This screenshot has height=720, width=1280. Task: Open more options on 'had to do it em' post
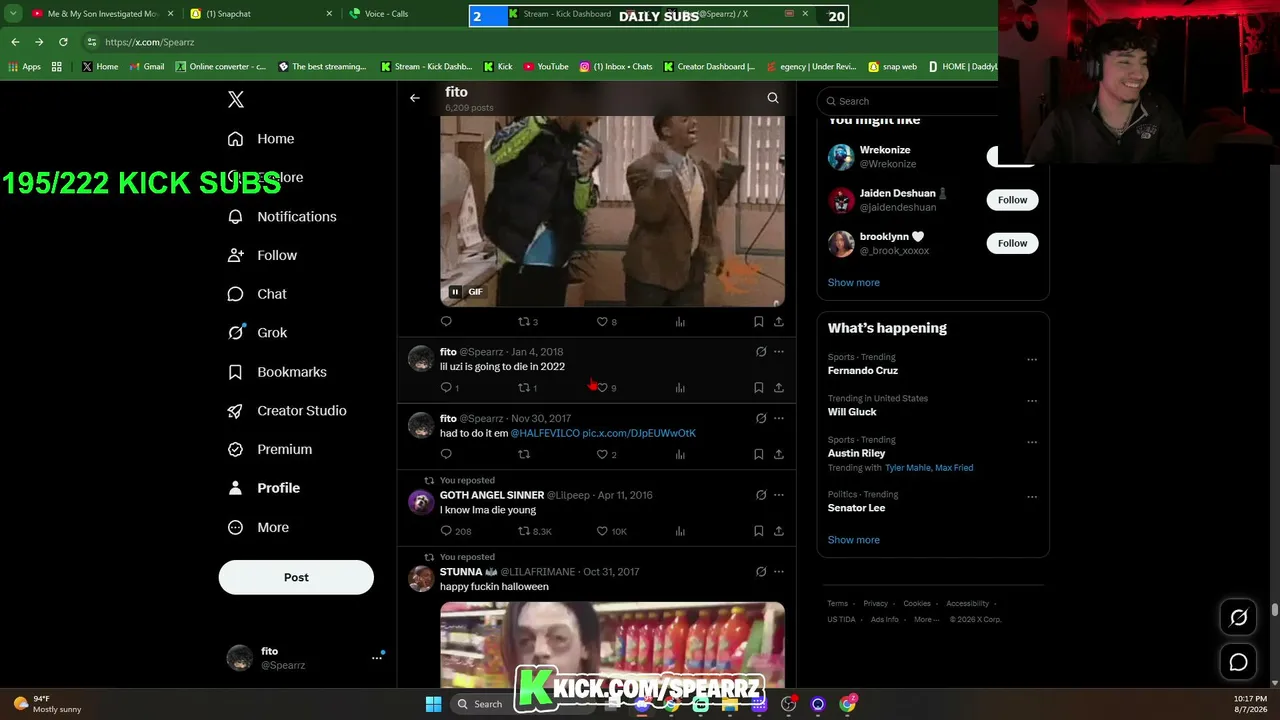click(779, 418)
